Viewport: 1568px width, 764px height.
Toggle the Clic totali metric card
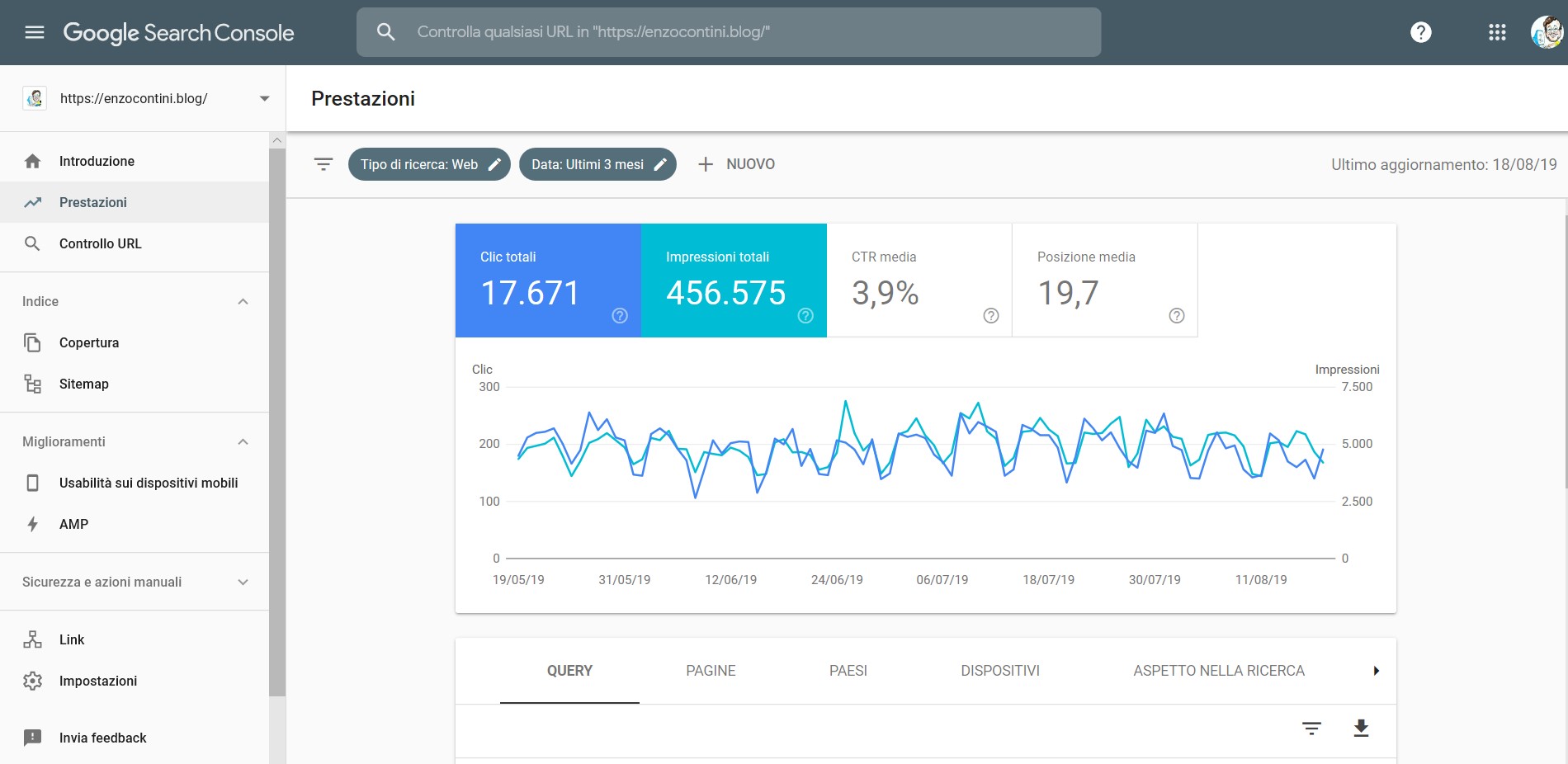[548, 280]
